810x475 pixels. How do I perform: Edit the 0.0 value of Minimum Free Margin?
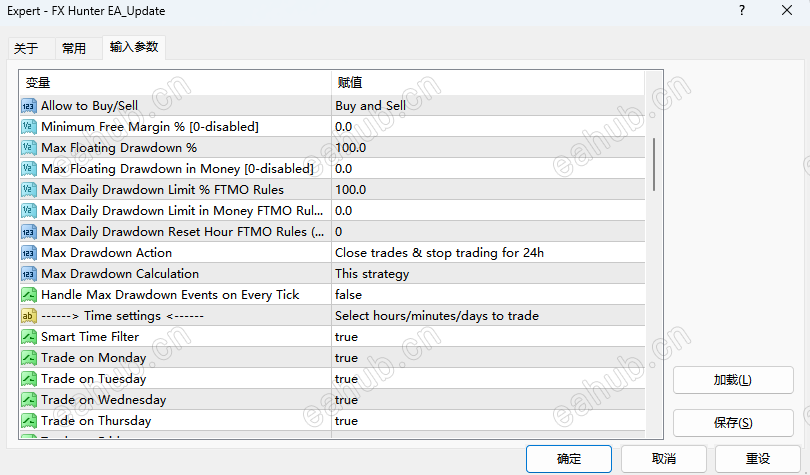[344, 126]
